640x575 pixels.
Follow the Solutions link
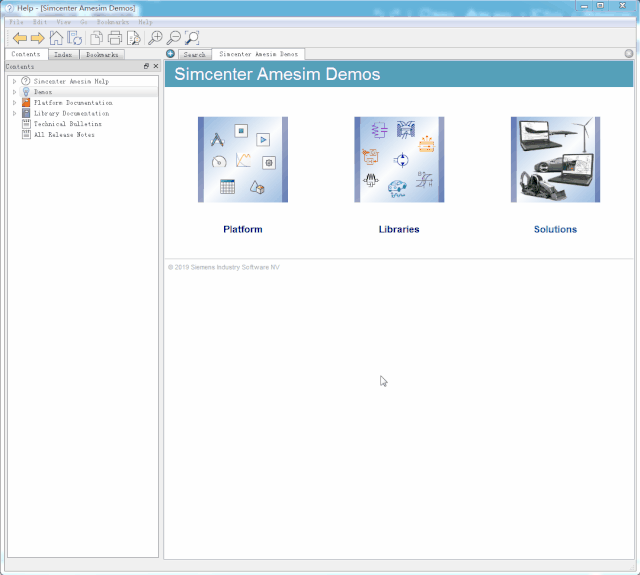click(556, 229)
